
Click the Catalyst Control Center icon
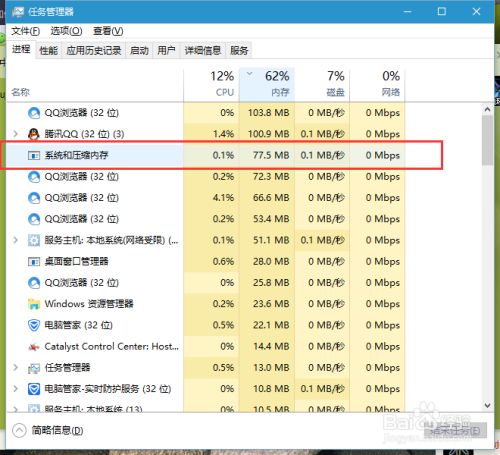coord(34,347)
